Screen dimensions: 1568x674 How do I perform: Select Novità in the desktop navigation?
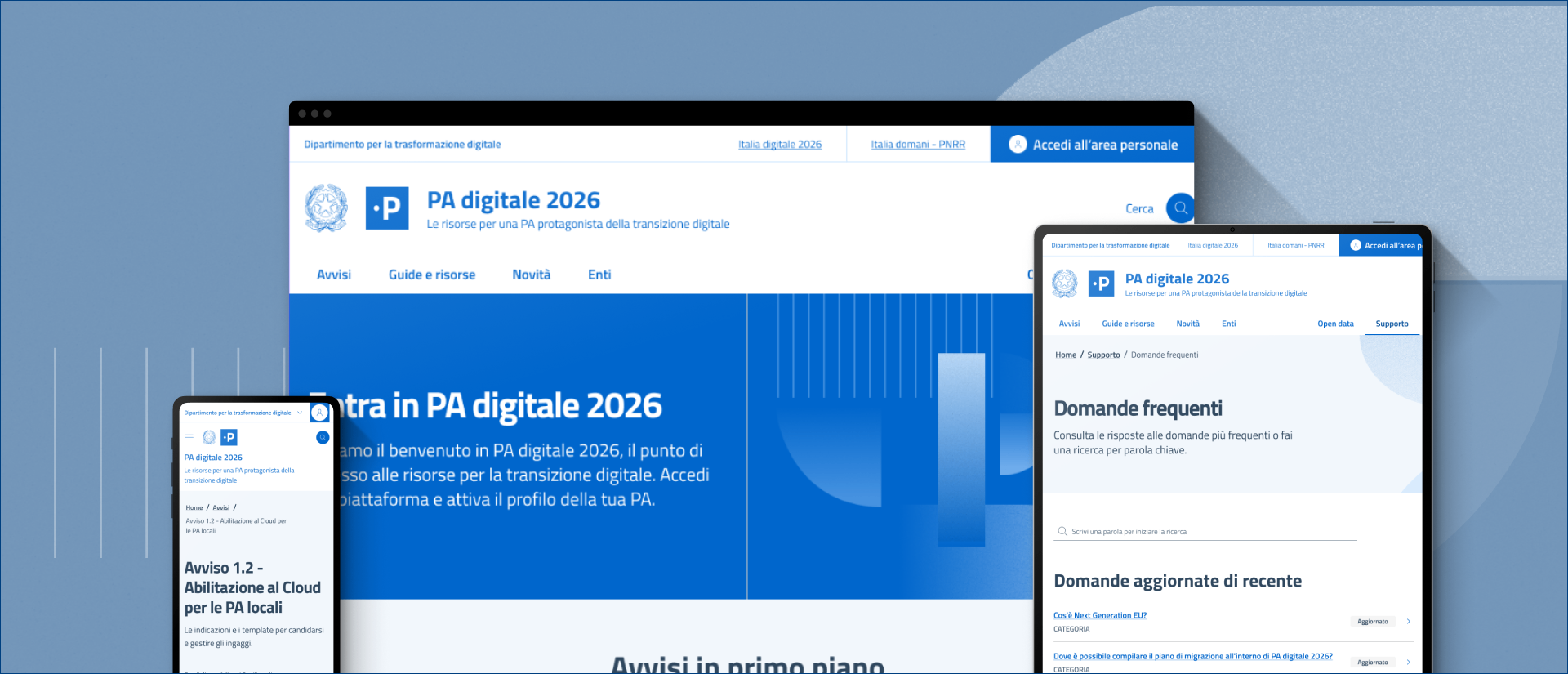pos(532,275)
